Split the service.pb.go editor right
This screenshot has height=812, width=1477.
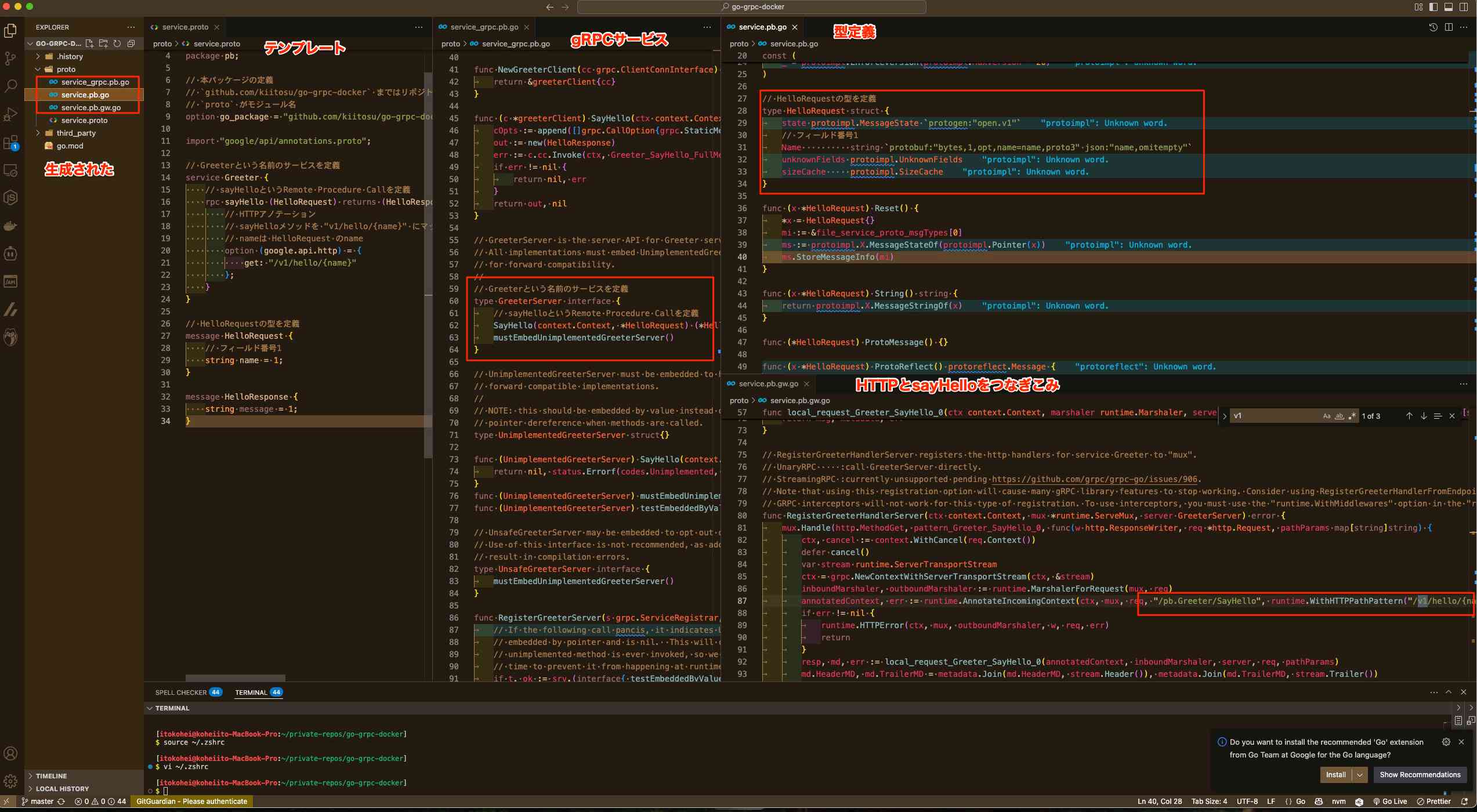tap(1449, 27)
